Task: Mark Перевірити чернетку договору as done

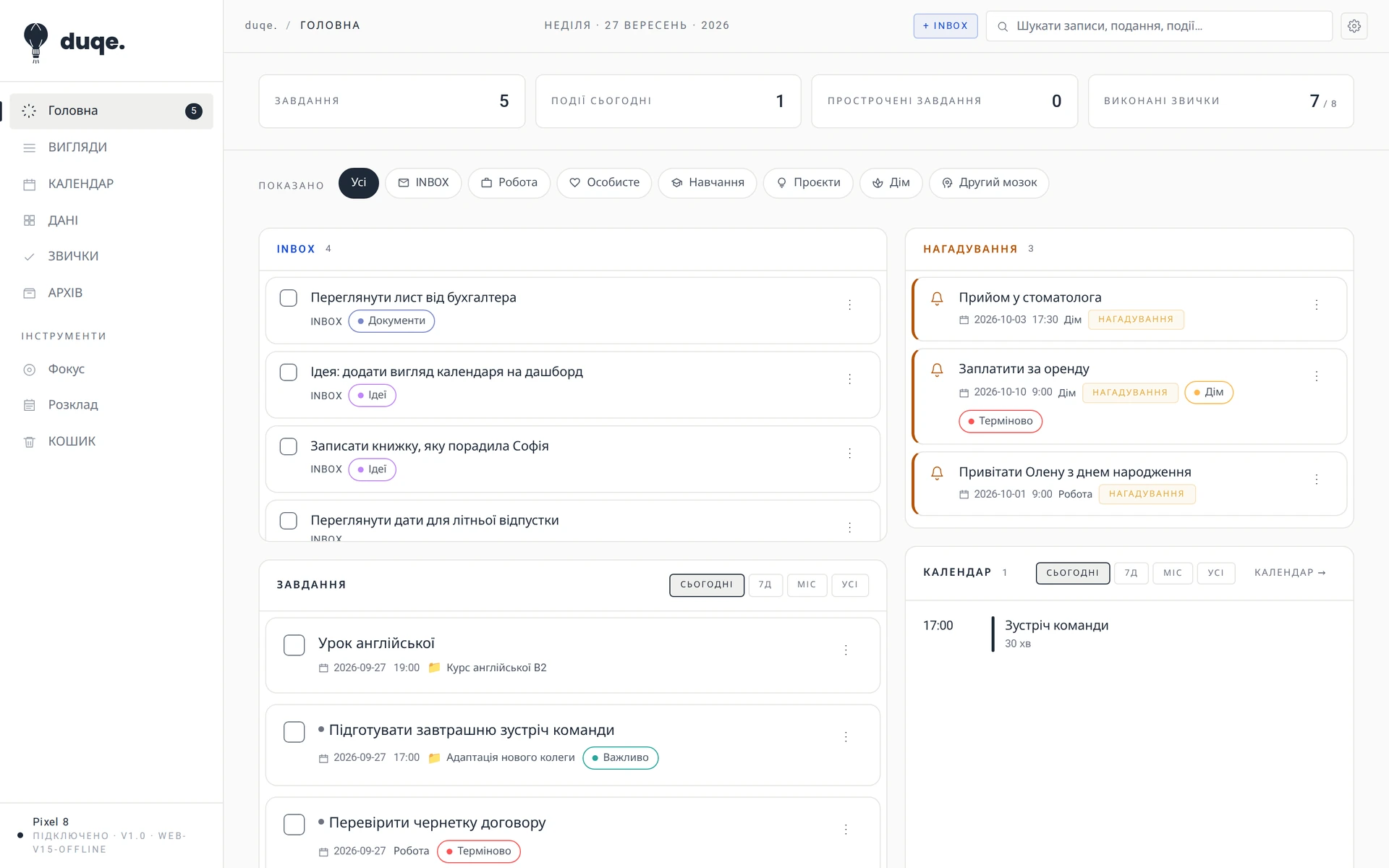Action: [x=294, y=825]
